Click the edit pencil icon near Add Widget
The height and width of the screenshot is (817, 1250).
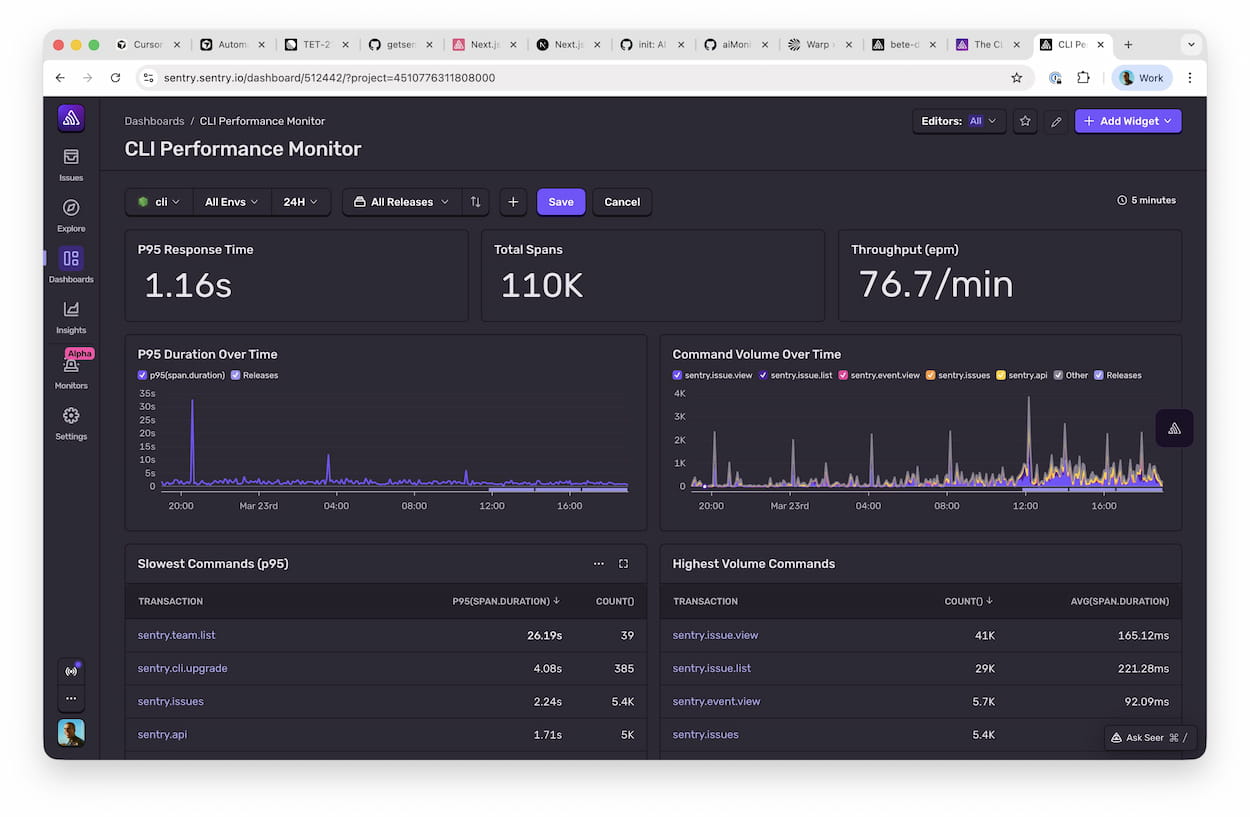point(1056,120)
